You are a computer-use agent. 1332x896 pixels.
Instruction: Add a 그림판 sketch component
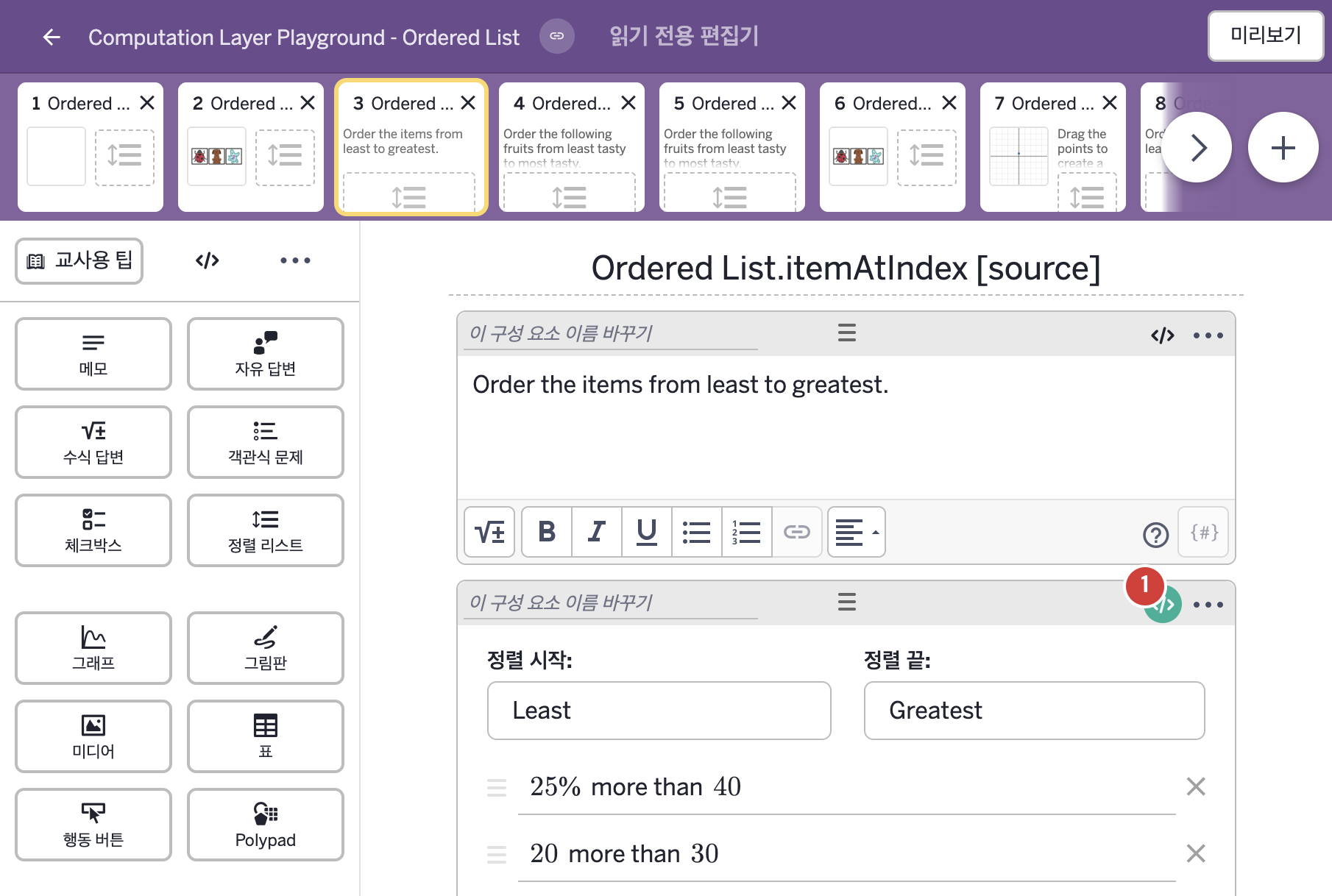266,648
